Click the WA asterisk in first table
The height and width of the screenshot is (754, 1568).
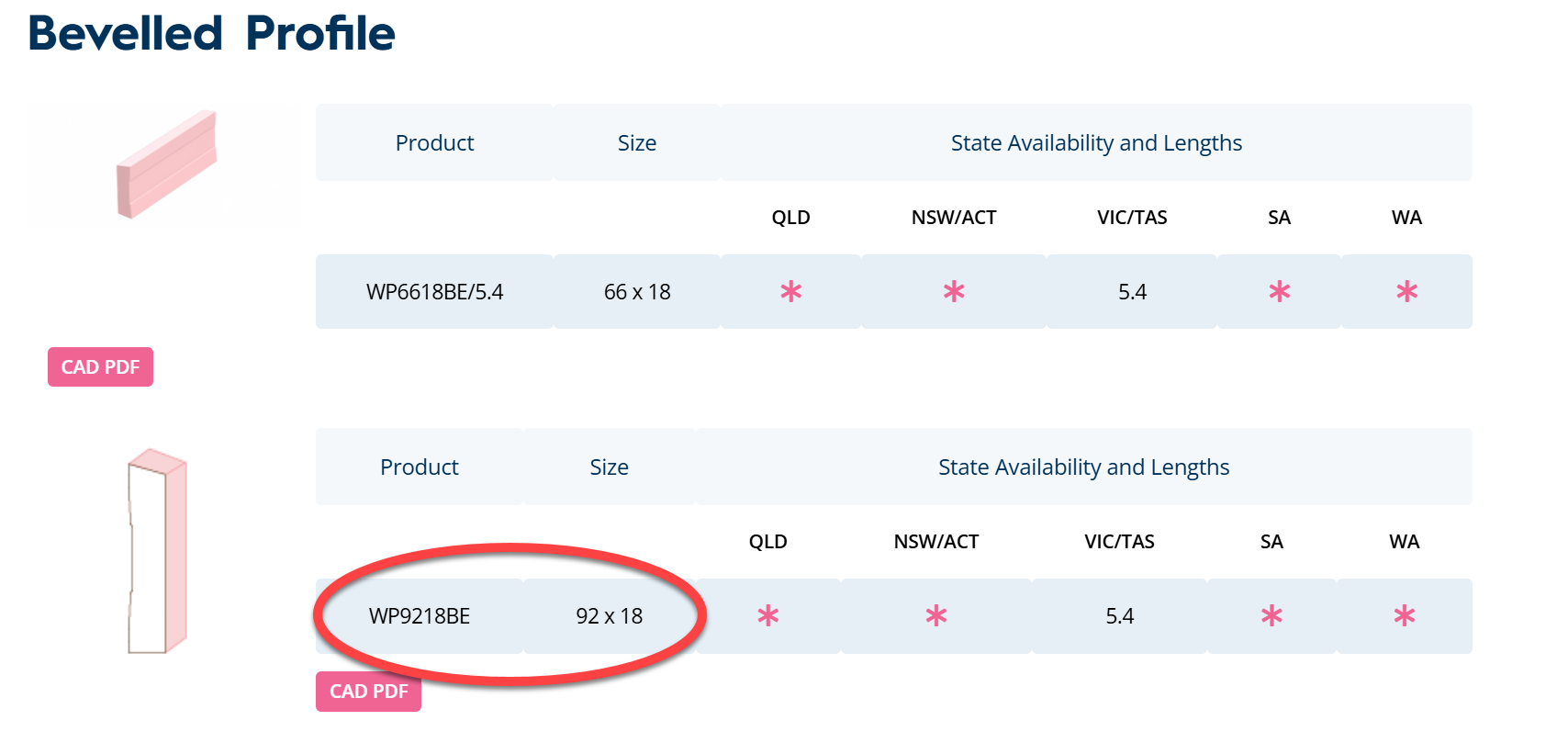pos(1406,292)
